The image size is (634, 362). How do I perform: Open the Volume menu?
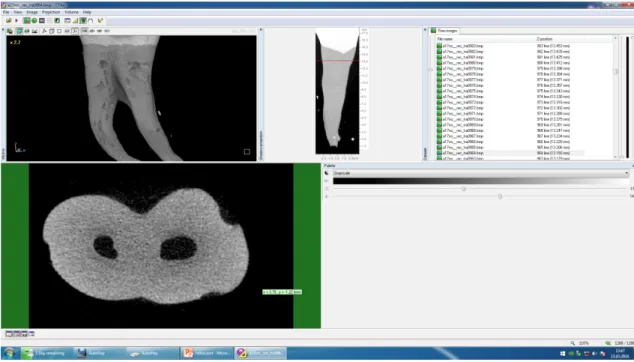pyautogui.click(x=72, y=12)
